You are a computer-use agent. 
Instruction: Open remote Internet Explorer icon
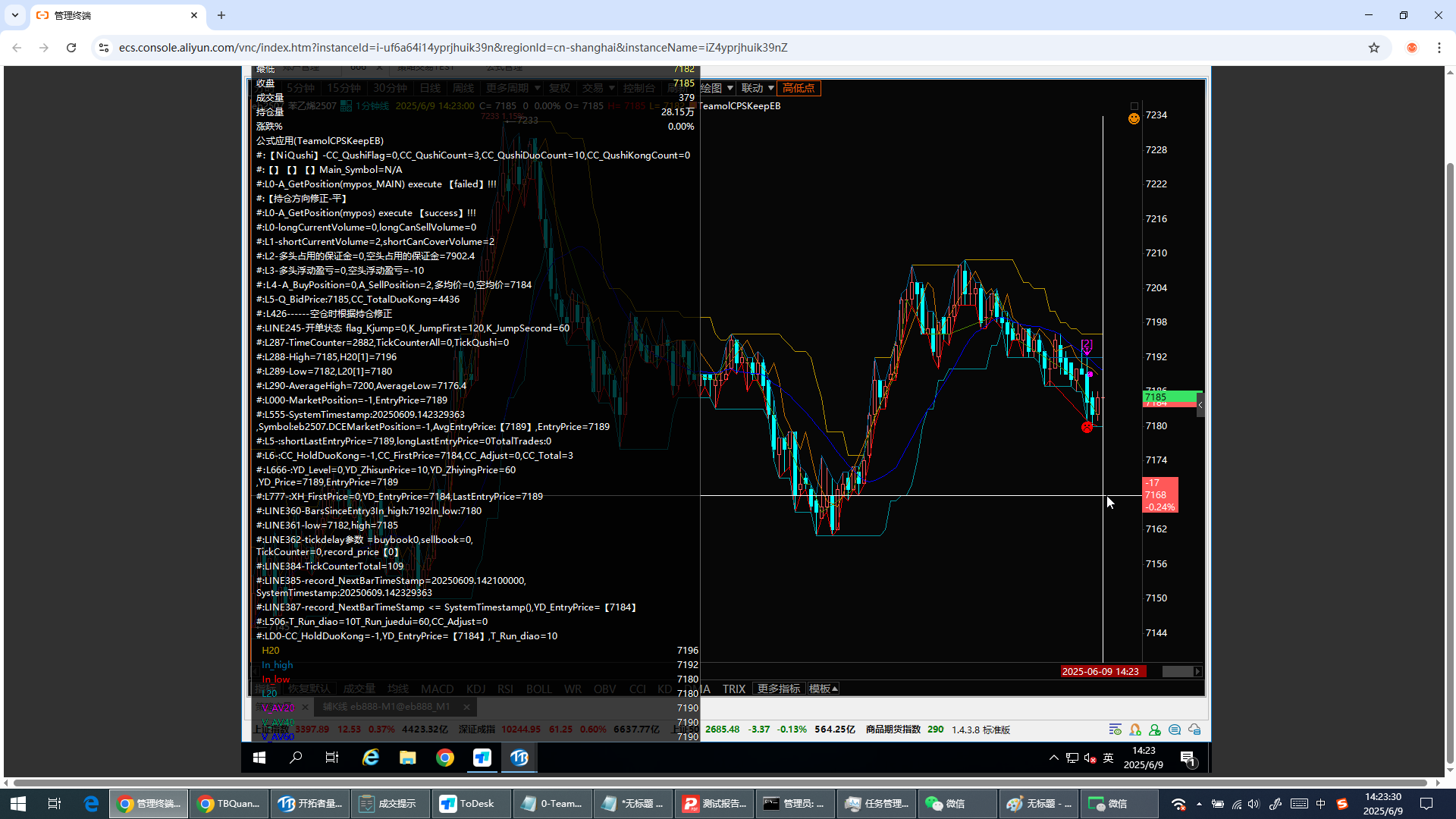pyautogui.click(x=370, y=758)
